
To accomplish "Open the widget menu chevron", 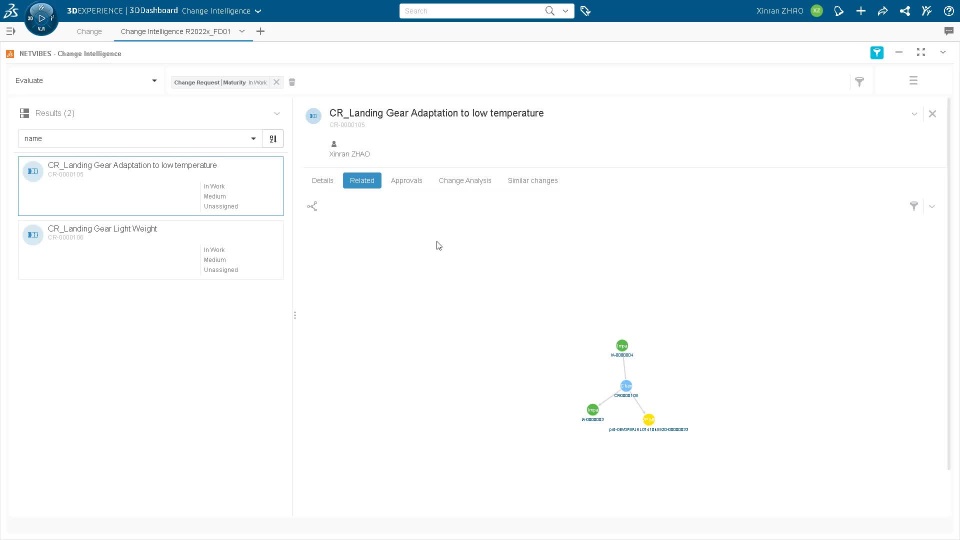I will [x=943, y=53].
